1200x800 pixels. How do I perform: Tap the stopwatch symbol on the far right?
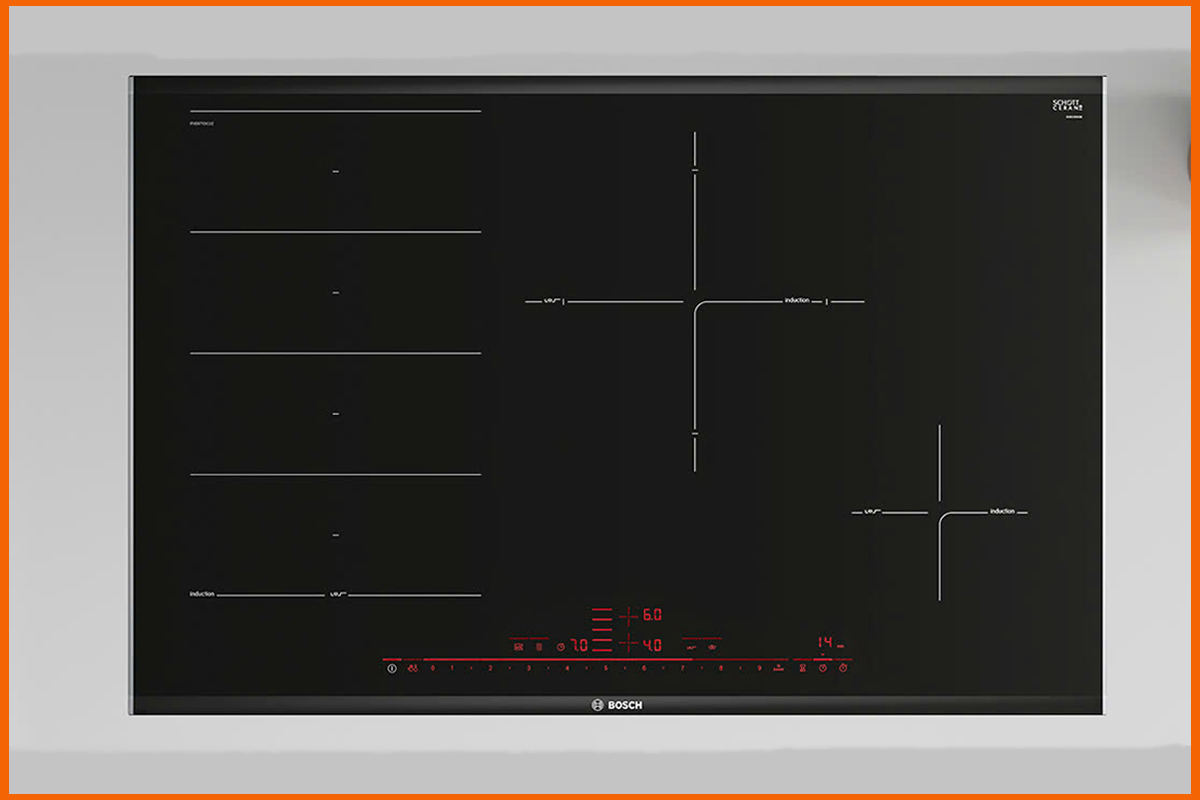[843, 668]
